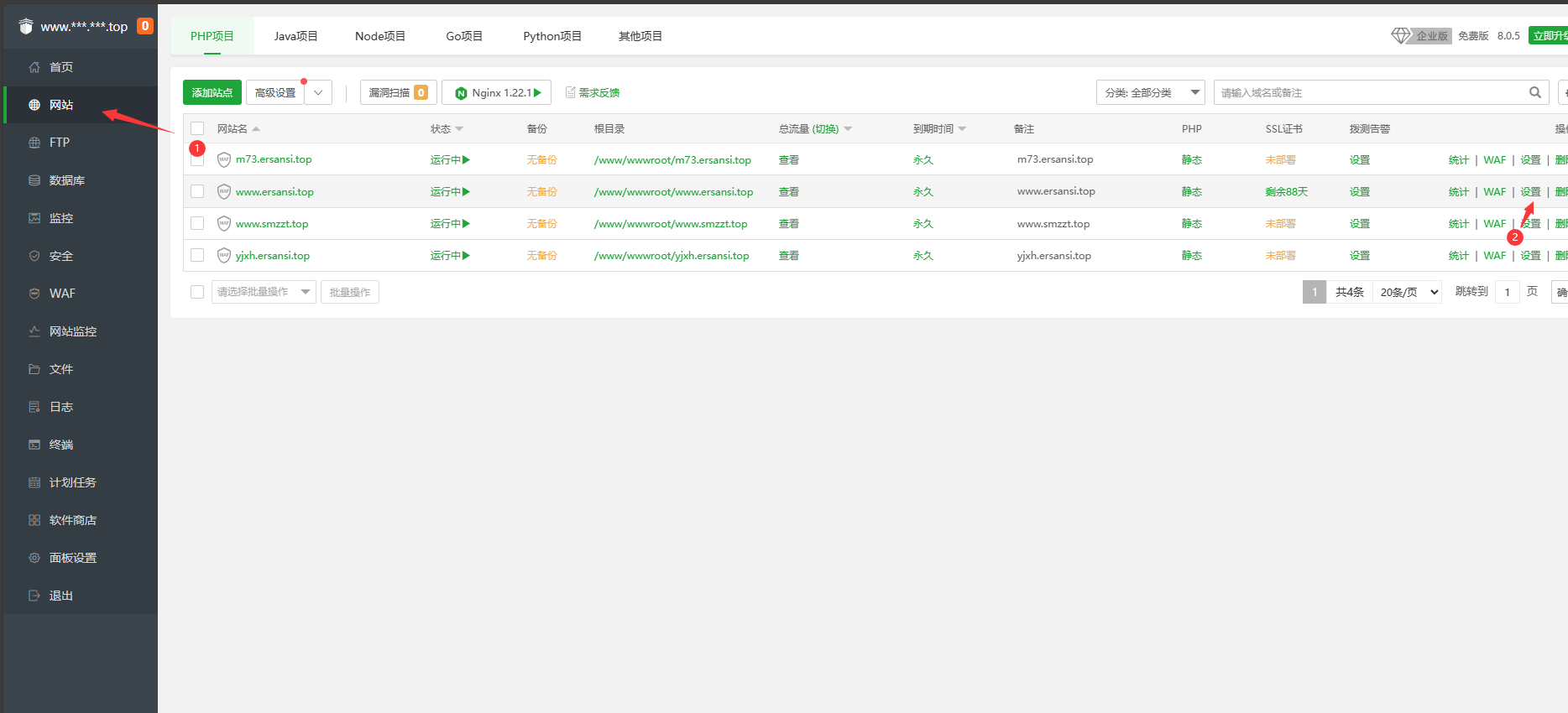Check the www.ersansi.top row checkbox
Image resolution: width=1568 pixels, height=713 pixels.
click(197, 191)
